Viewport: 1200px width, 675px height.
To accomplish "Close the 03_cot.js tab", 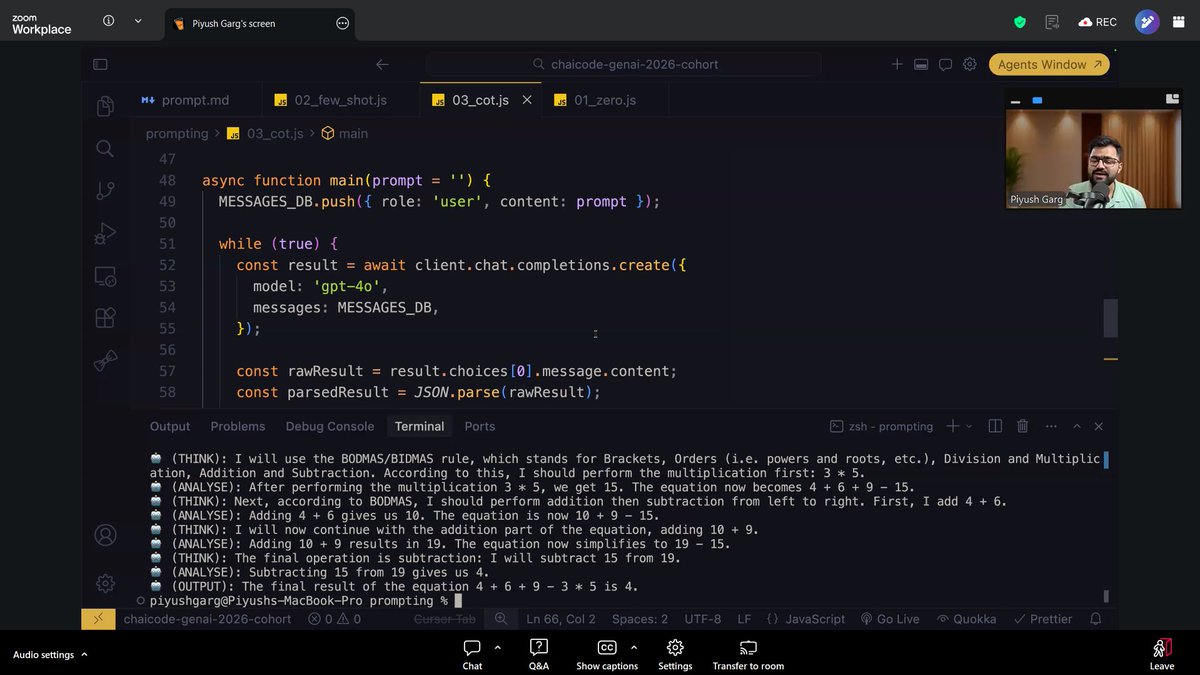I will click(x=527, y=100).
